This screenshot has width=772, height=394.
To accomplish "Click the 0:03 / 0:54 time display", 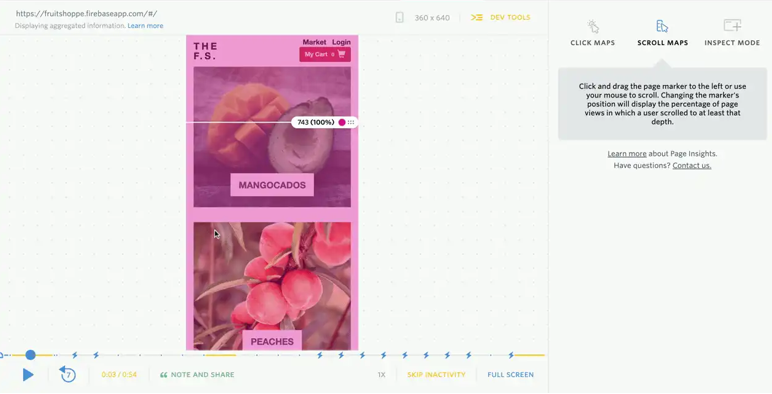I will pos(119,375).
